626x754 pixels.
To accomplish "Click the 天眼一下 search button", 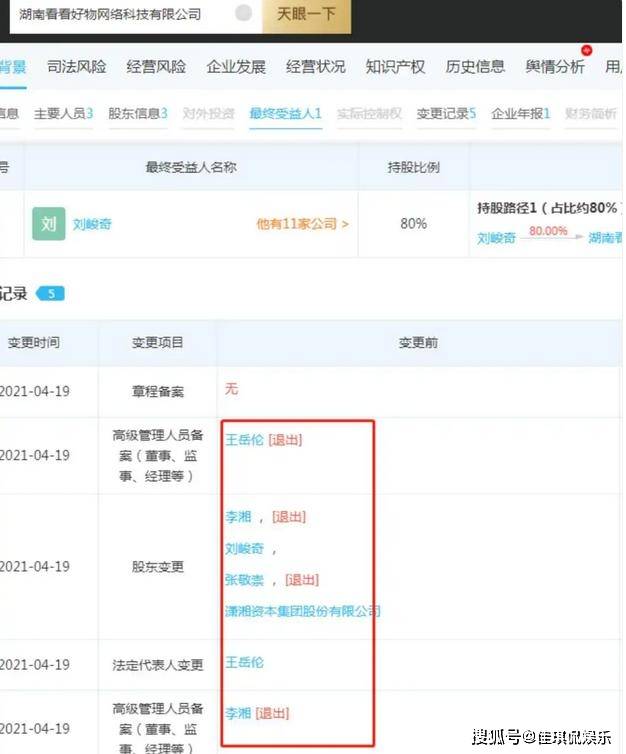I will tap(307, 14).
